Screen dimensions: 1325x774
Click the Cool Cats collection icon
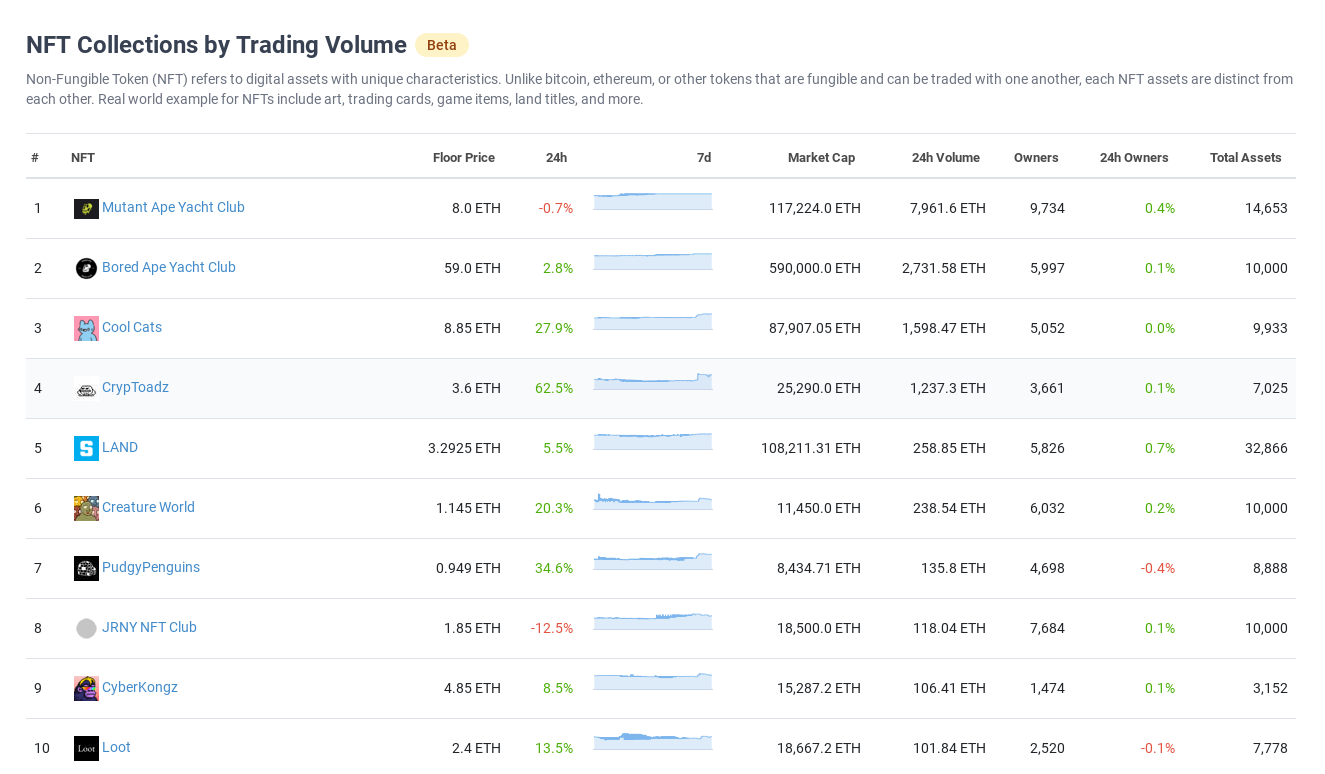(x=86, y=328)
